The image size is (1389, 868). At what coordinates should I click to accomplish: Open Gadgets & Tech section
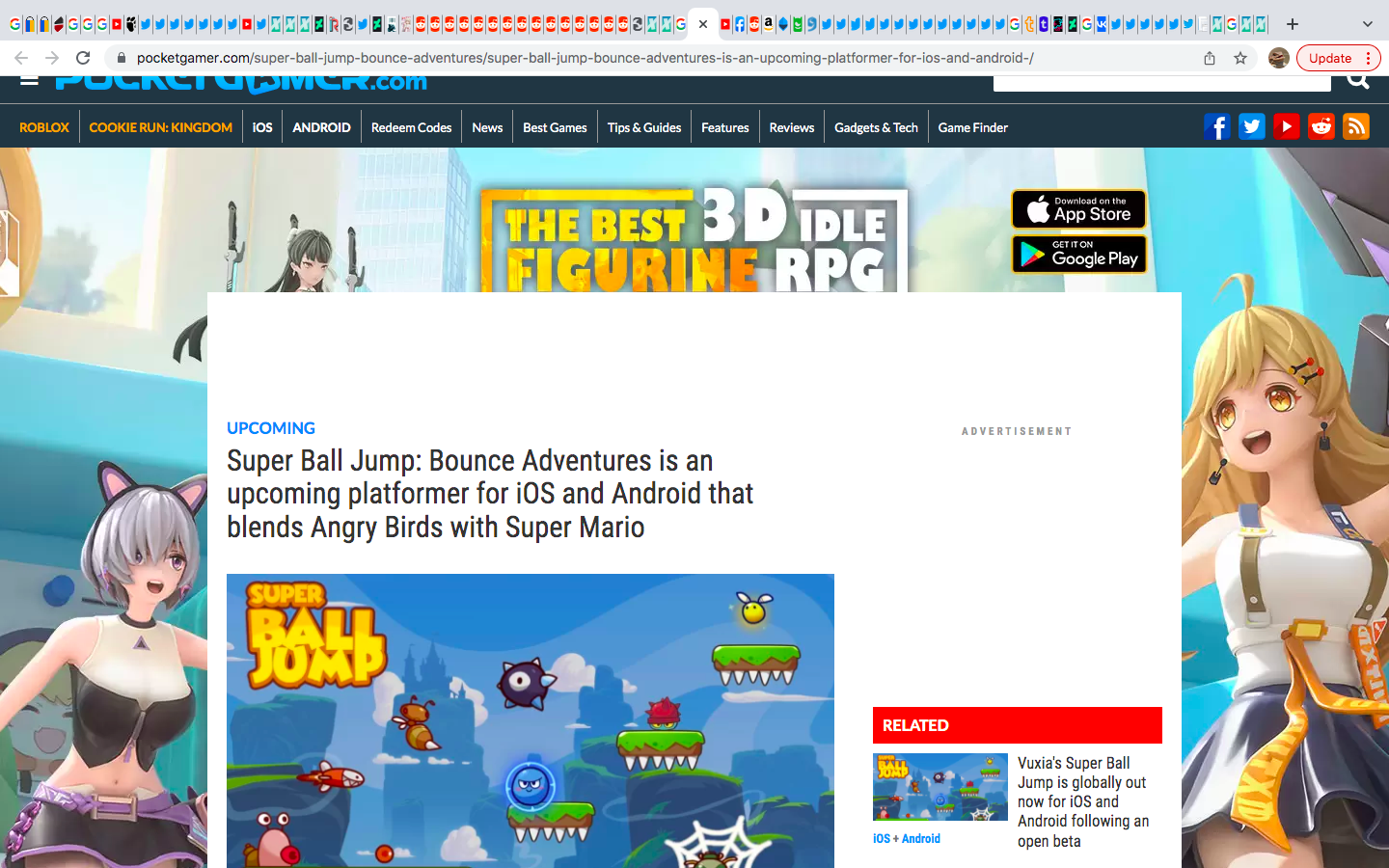[876, 127]
